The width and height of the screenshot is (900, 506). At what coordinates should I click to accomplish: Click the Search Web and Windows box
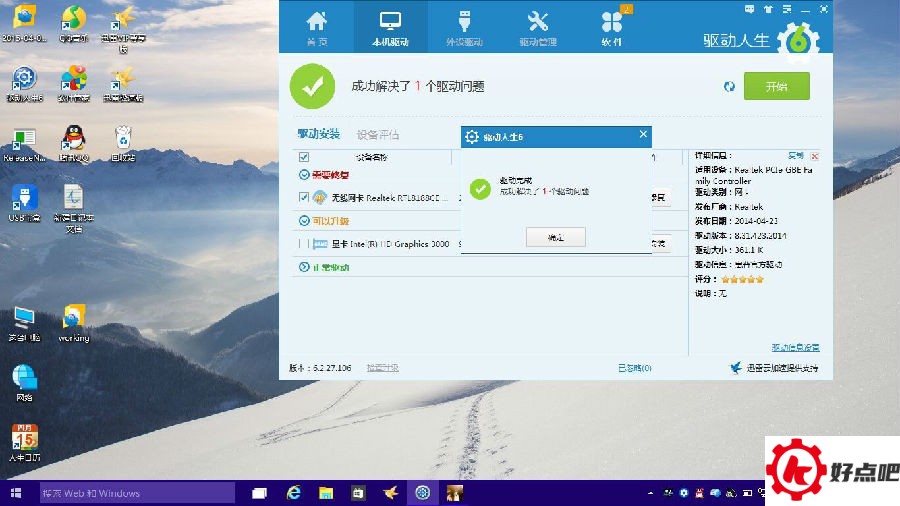click(137, 493)
